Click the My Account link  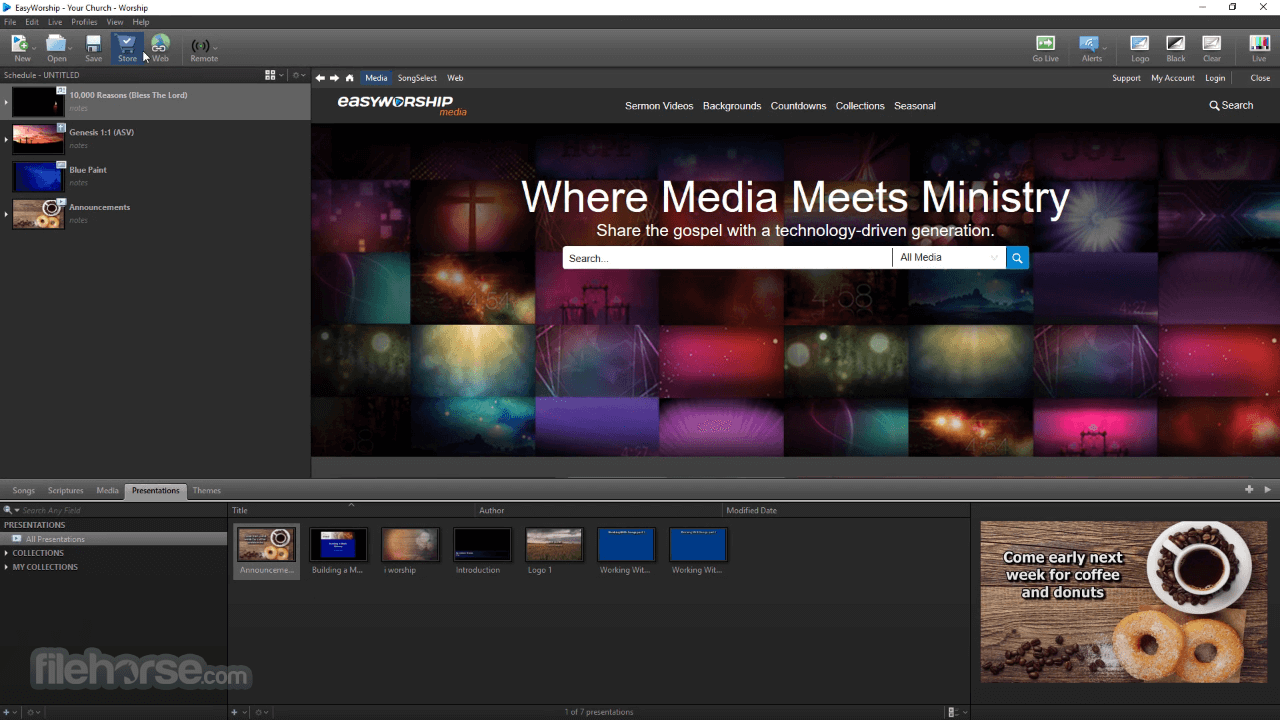tap(1173, 78)
